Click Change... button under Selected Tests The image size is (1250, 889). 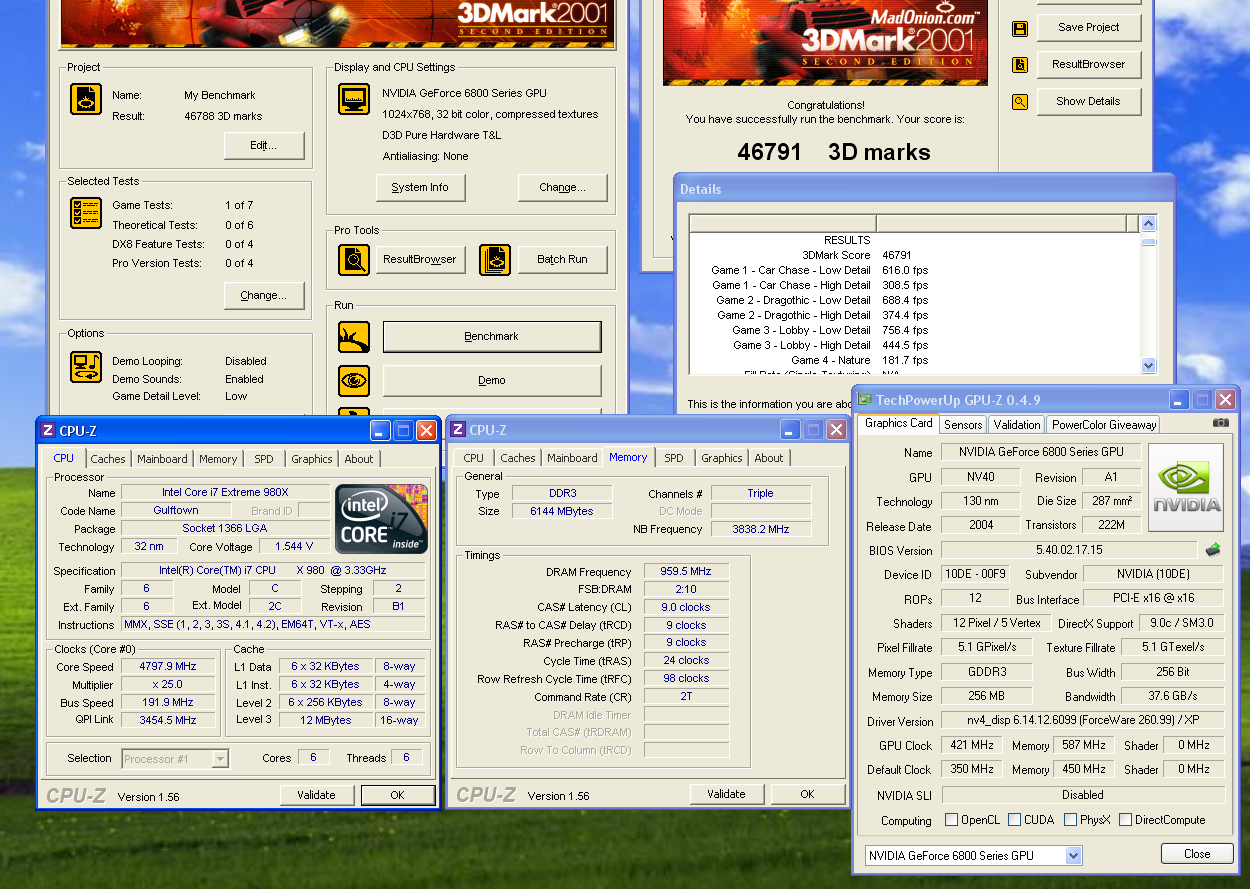click(x=264, y=296)
